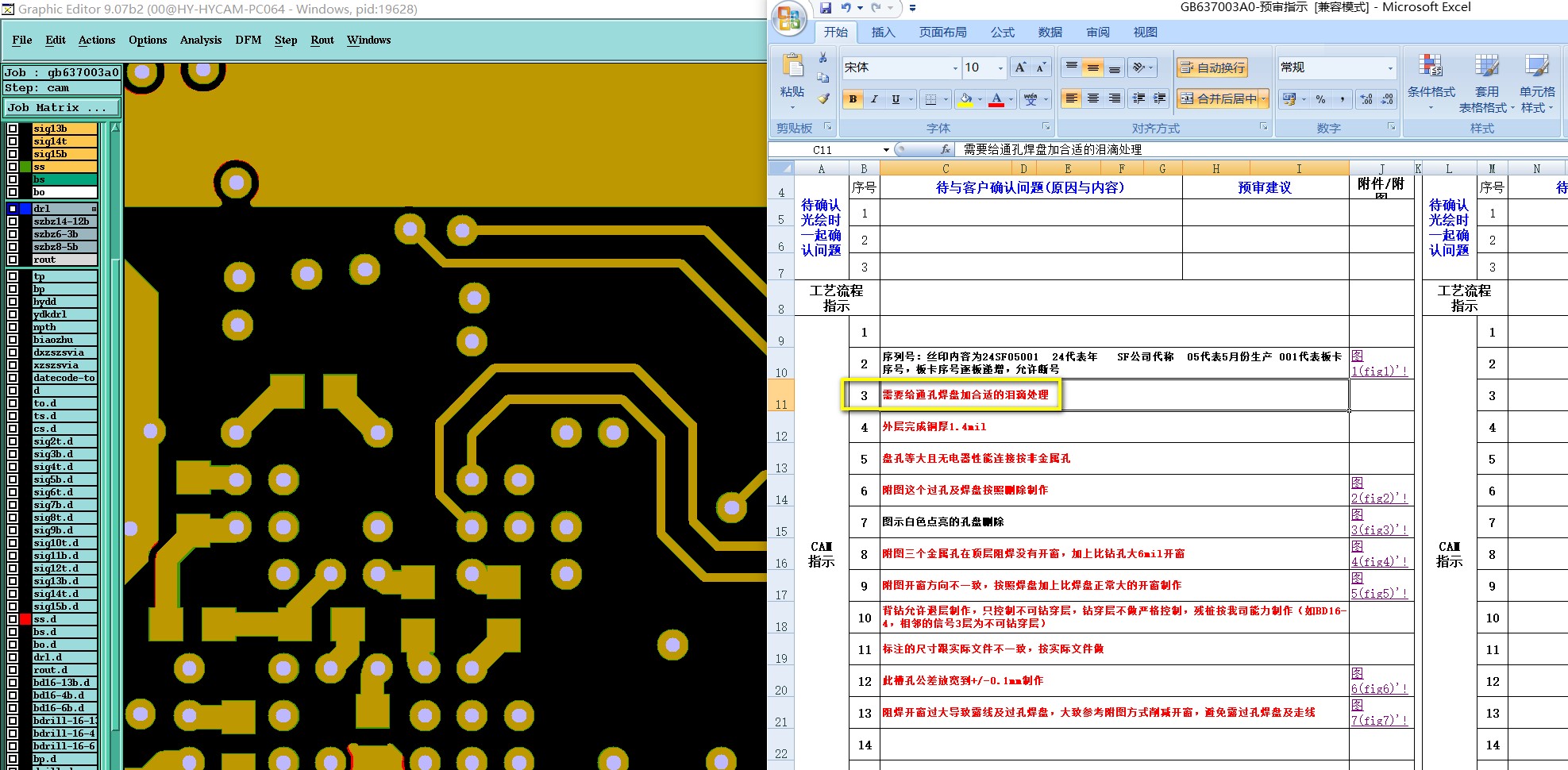
Task: Click the top vertical align icon
Action: click(x=1072, y=67)
